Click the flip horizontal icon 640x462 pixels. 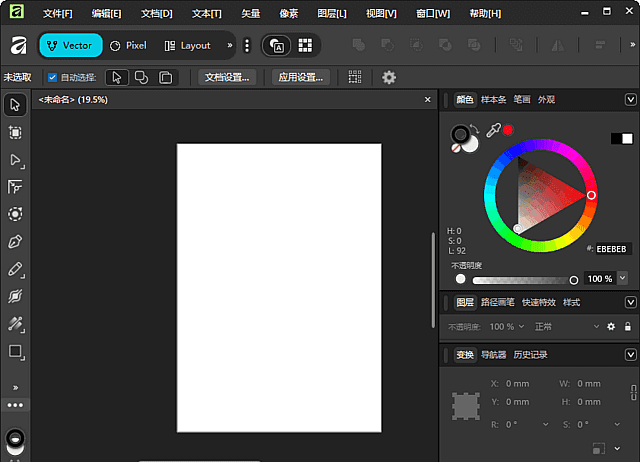[558, 45]
